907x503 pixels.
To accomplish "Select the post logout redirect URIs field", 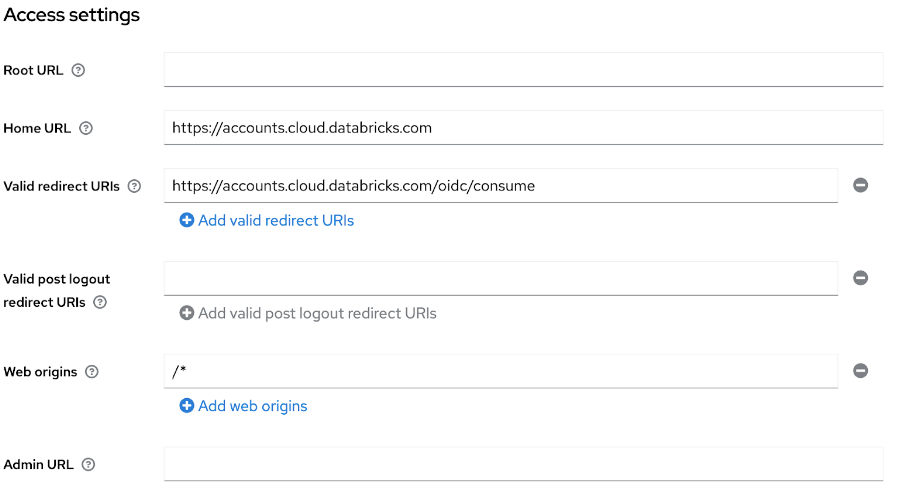I will [x=500, y=278].
